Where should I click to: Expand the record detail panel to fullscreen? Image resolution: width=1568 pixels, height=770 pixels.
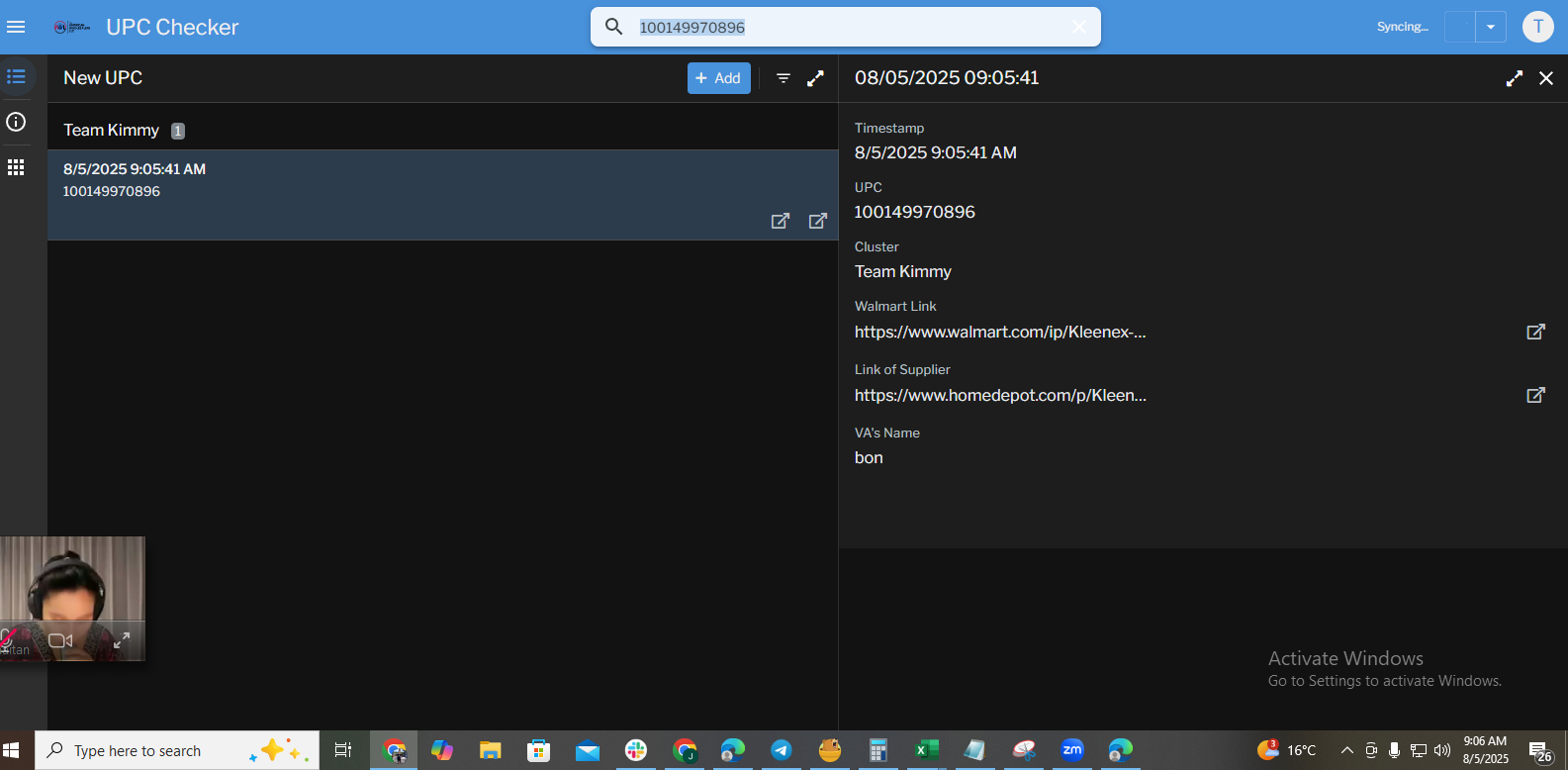pyautogui.click(x=1514, y=78)
